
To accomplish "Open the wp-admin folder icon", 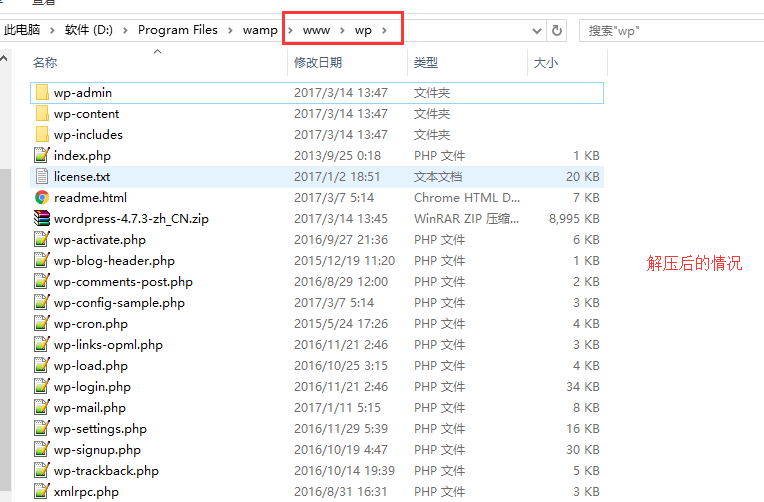I will pyautogui.click(x=42, y=93).
